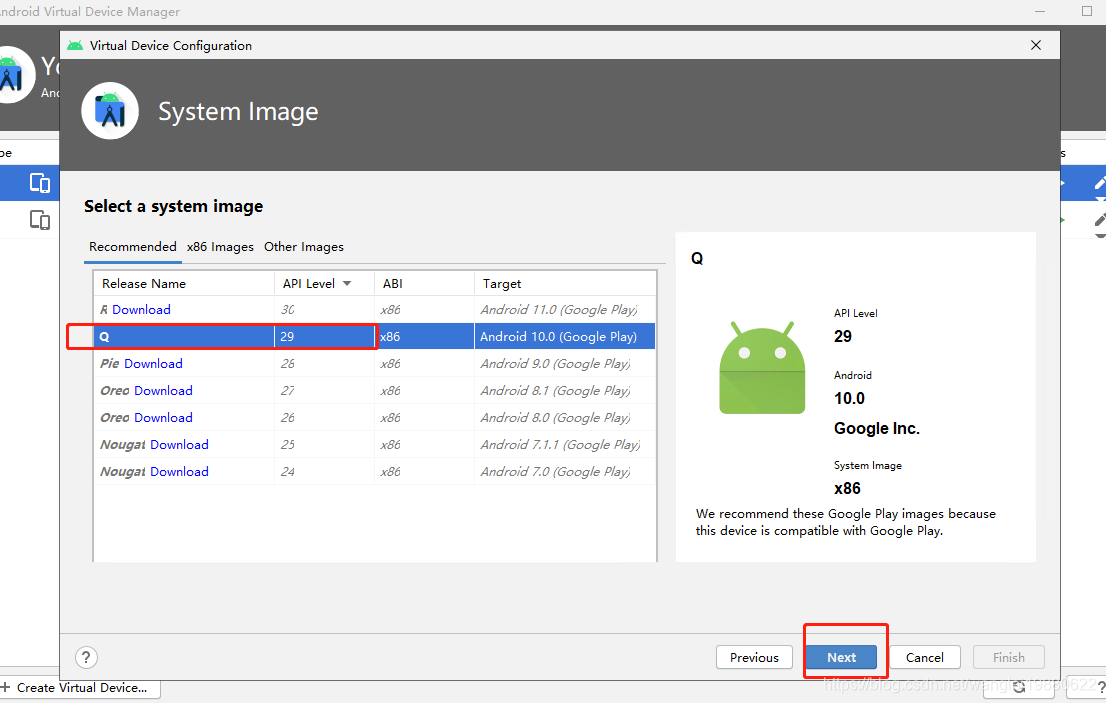Click the green Android robot image
The width and height of the screenshot is (1106, 703).
click(x=762, y=367)
